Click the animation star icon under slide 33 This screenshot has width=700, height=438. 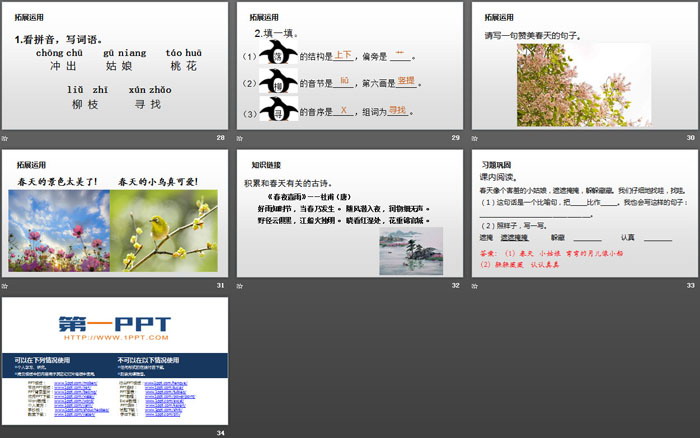tap(476, 285)
